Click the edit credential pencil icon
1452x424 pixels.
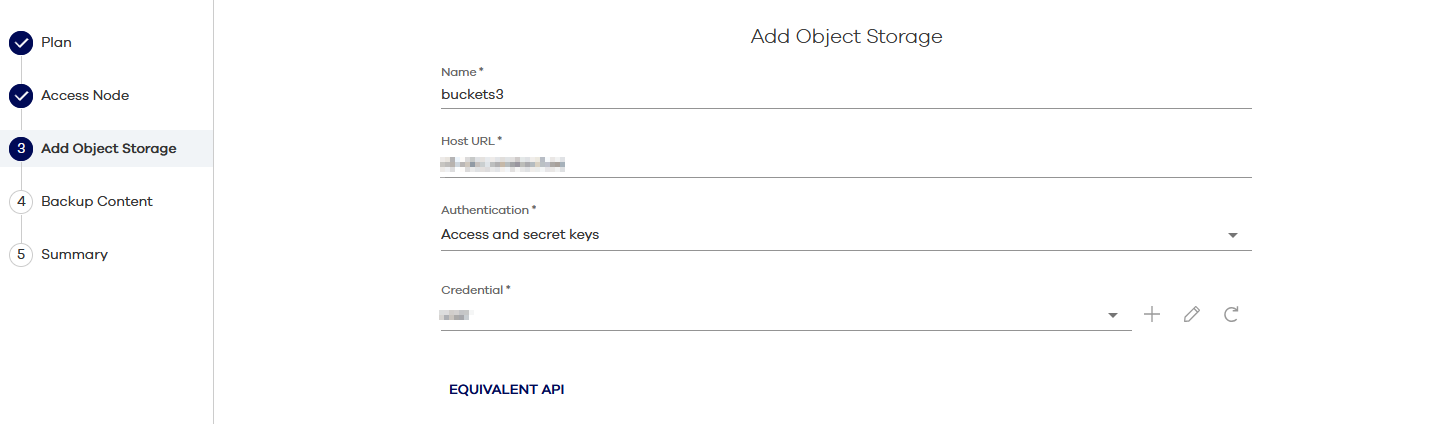[x=1191, y=315]
